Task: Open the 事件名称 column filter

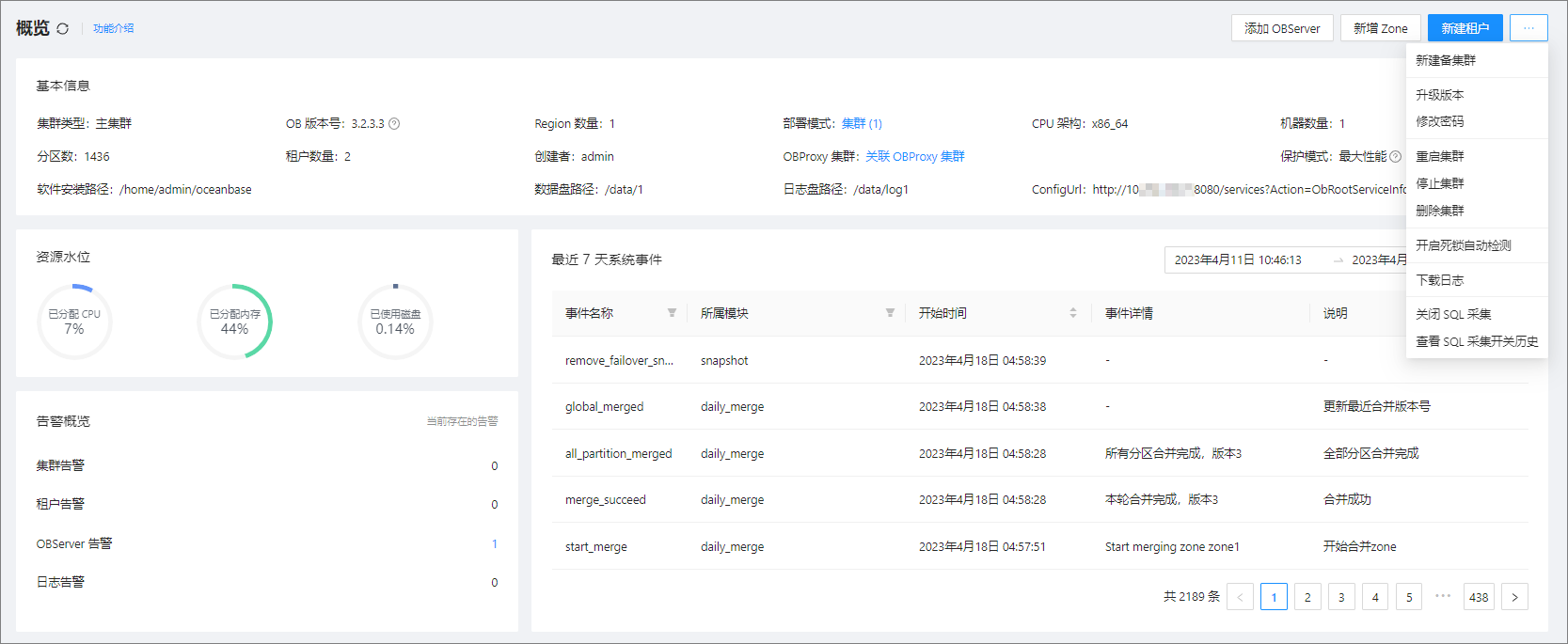Action: 672,313
